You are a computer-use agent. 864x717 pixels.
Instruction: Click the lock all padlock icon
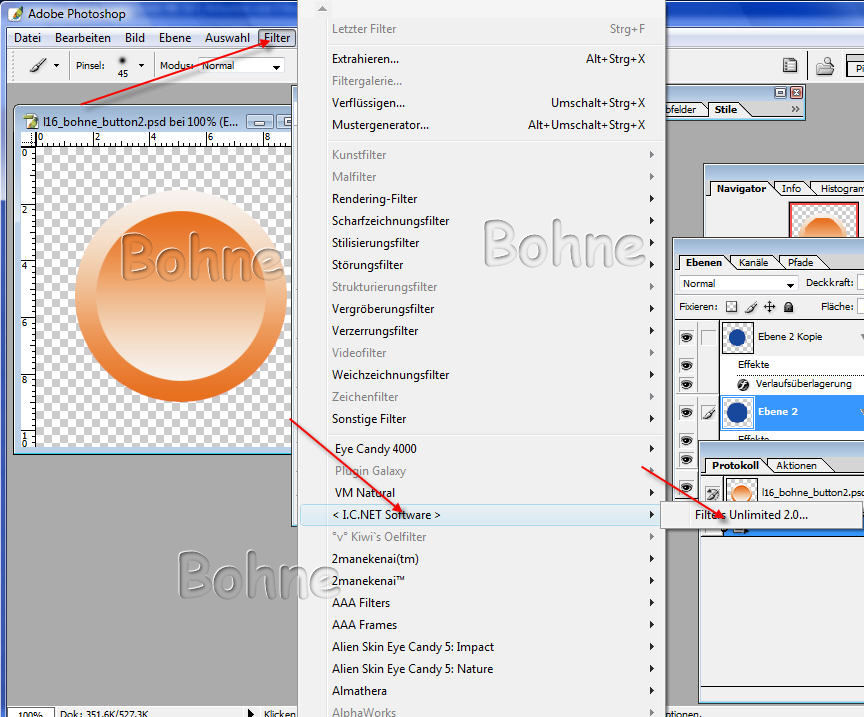click(x=788, y=307)
